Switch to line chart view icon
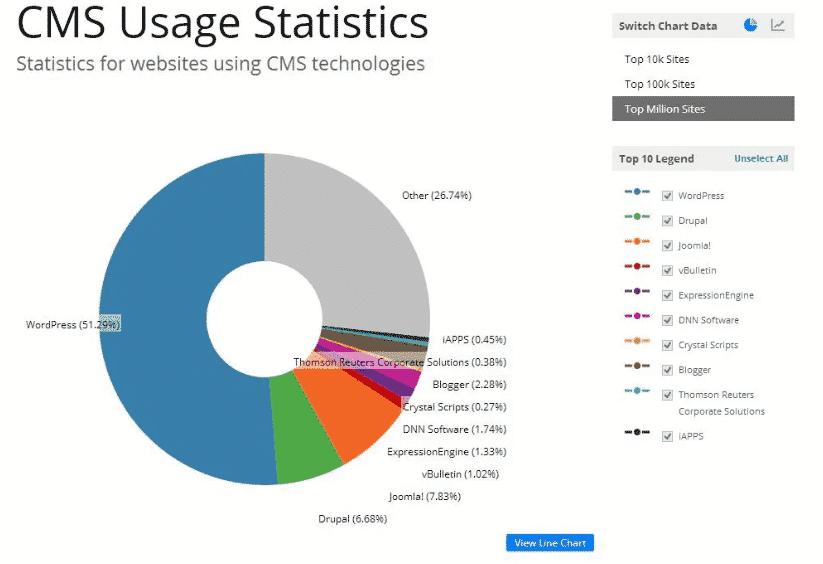823x564 pixels. pos(778,25)
